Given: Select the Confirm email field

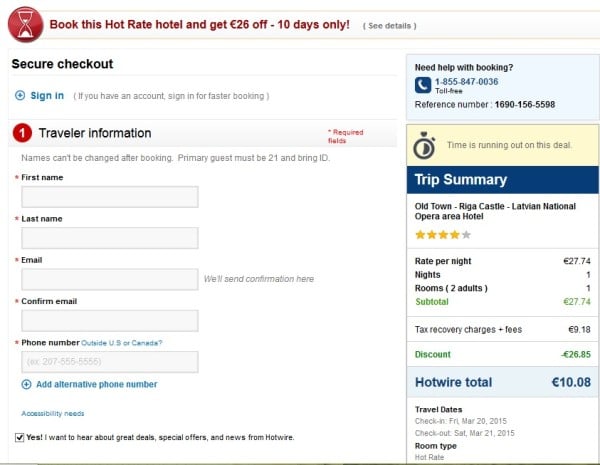Looking at the screenshot, I should pyautogui.click(x=110, y=321).
